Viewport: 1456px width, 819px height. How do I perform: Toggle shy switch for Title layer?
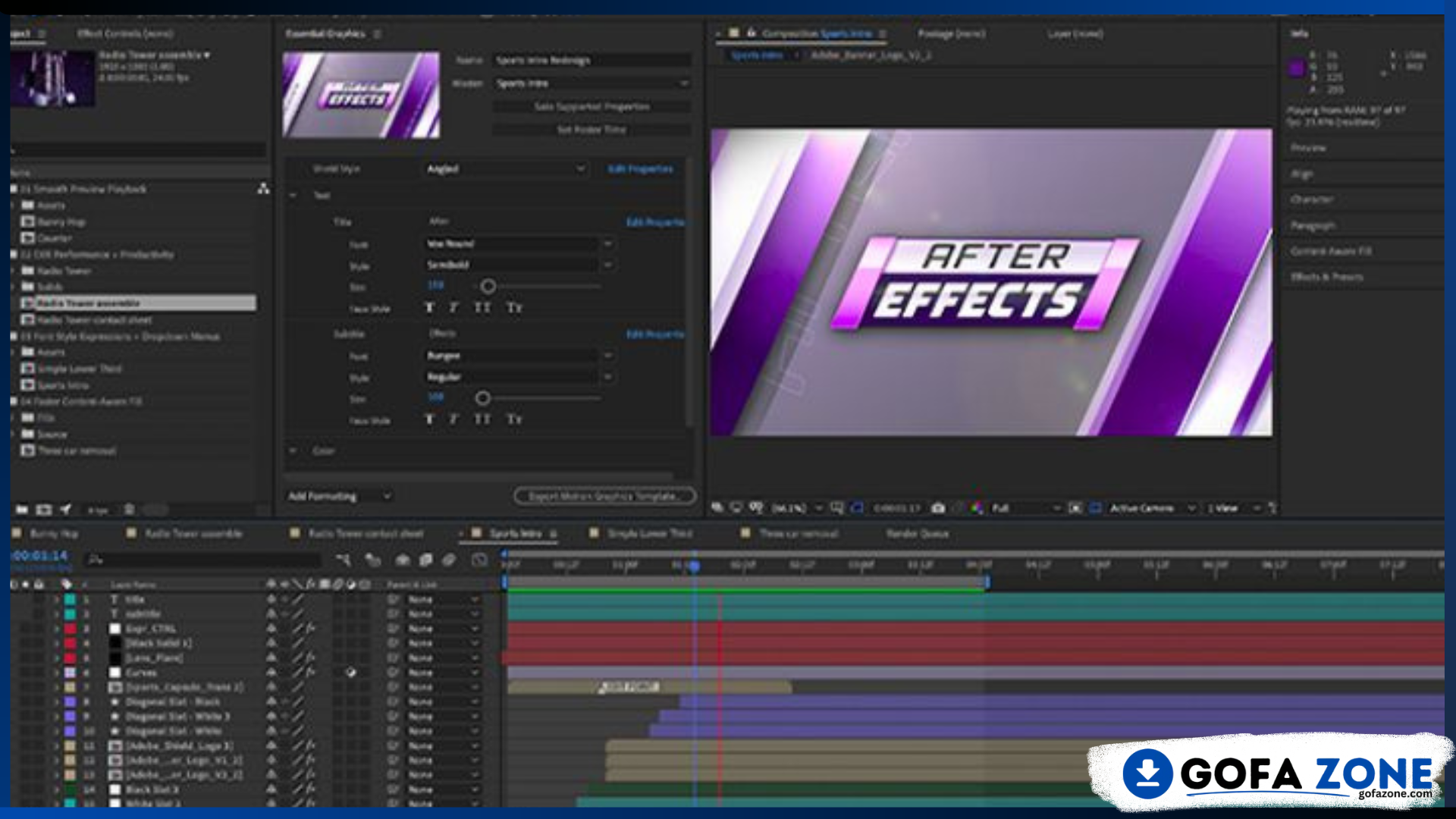(x=271, y=599)
